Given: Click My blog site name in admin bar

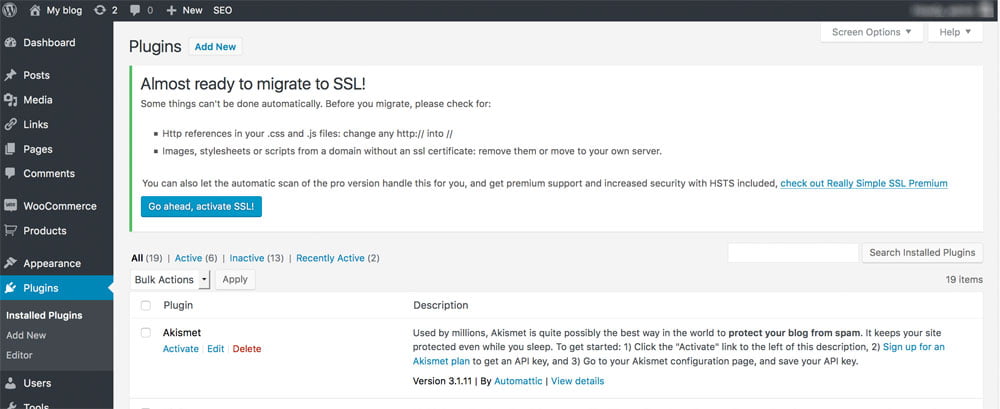Looking at the screenshot, I should pos(64,10).
